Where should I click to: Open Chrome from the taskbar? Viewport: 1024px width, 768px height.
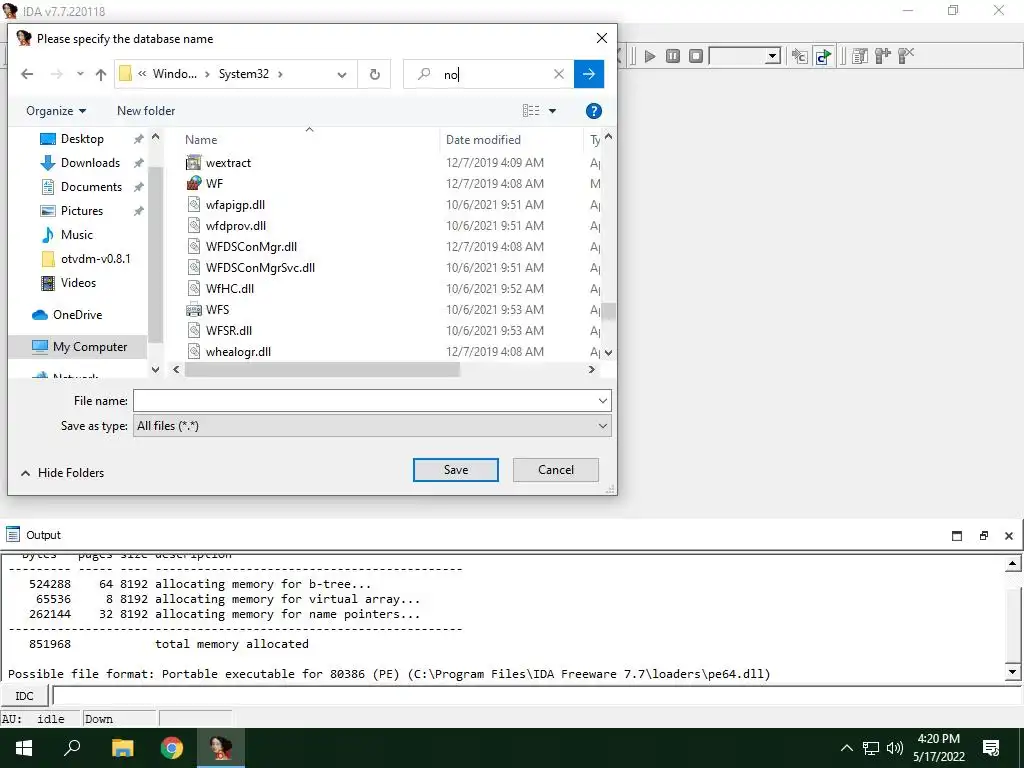(172, 748)
